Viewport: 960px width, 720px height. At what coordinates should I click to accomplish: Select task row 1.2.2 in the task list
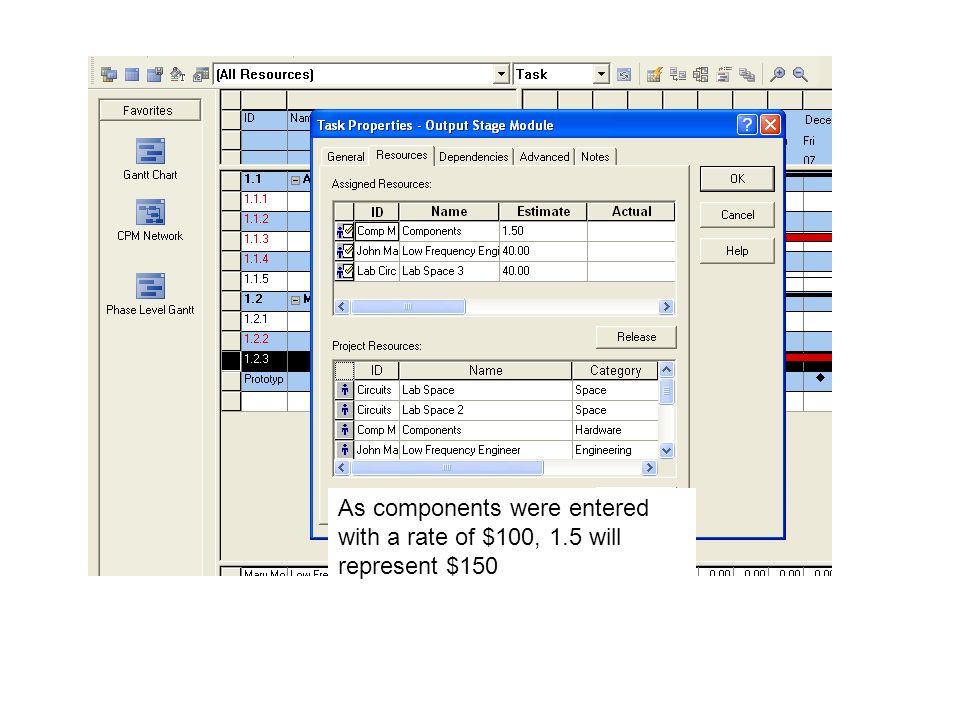264,340
